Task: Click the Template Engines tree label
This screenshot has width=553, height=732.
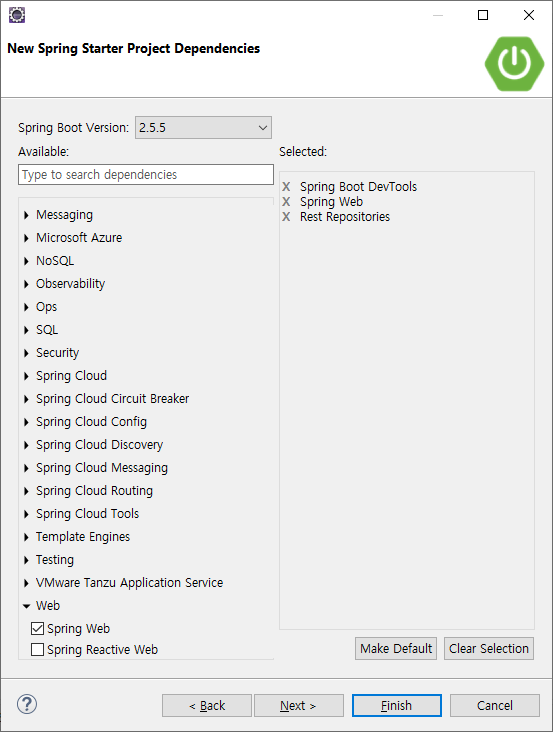Action: pyautogui.click(x=83, y=537)
